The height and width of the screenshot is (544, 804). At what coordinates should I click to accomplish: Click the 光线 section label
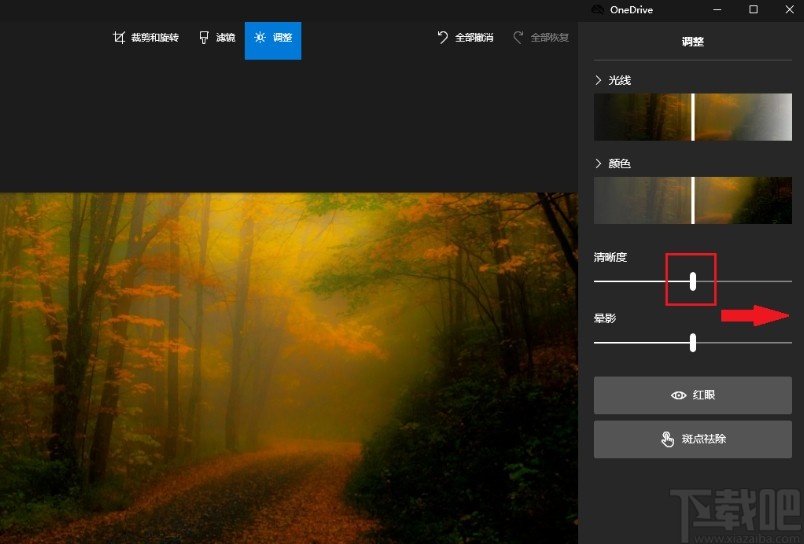pos(619,80)
